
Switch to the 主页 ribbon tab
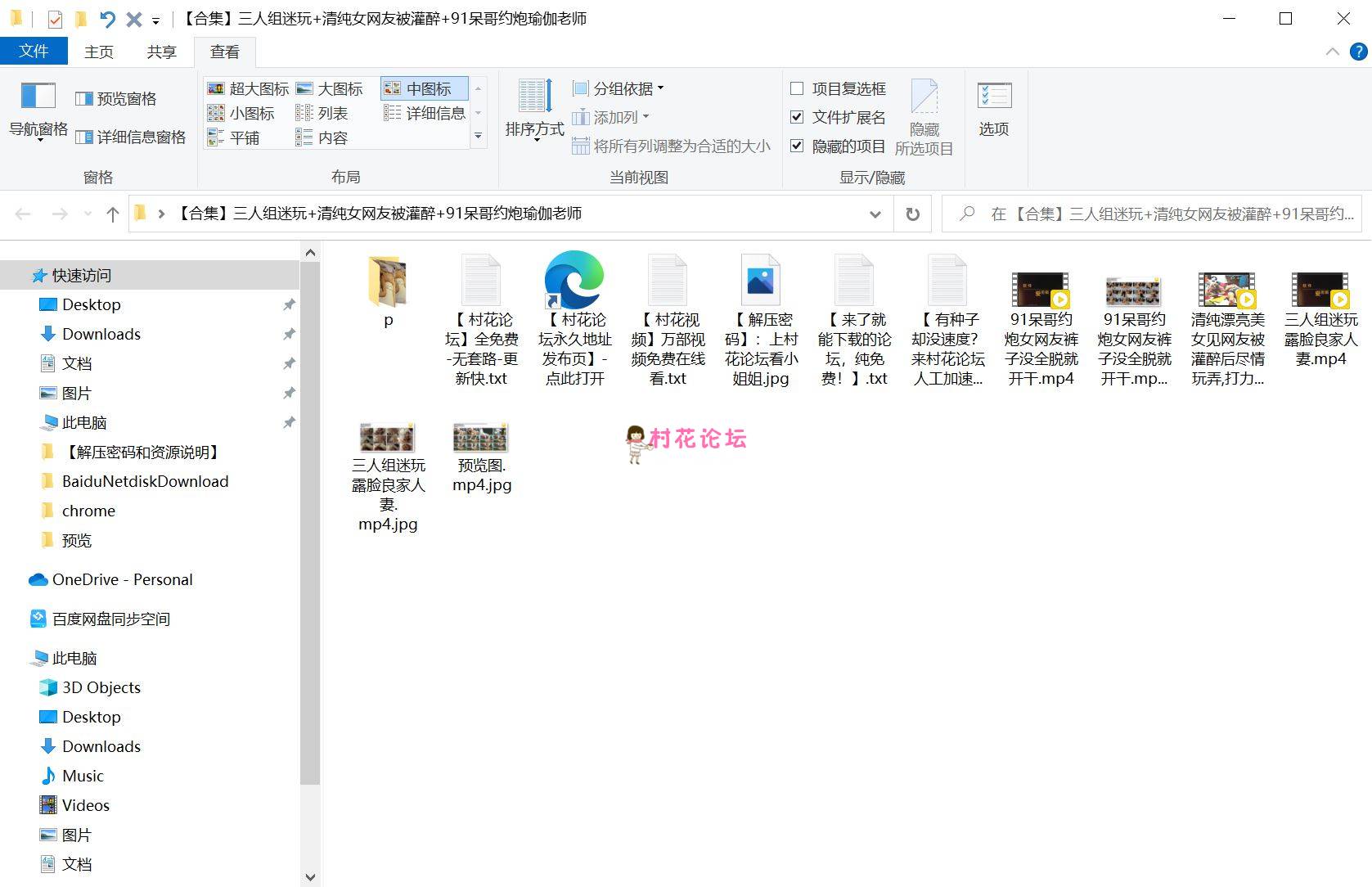coord(99,52)
